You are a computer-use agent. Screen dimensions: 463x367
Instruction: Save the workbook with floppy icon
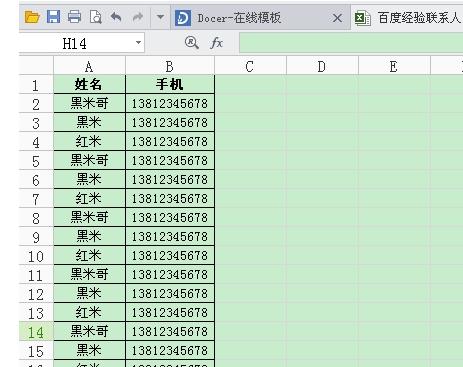pyautogui.click(x=53, y=17)
